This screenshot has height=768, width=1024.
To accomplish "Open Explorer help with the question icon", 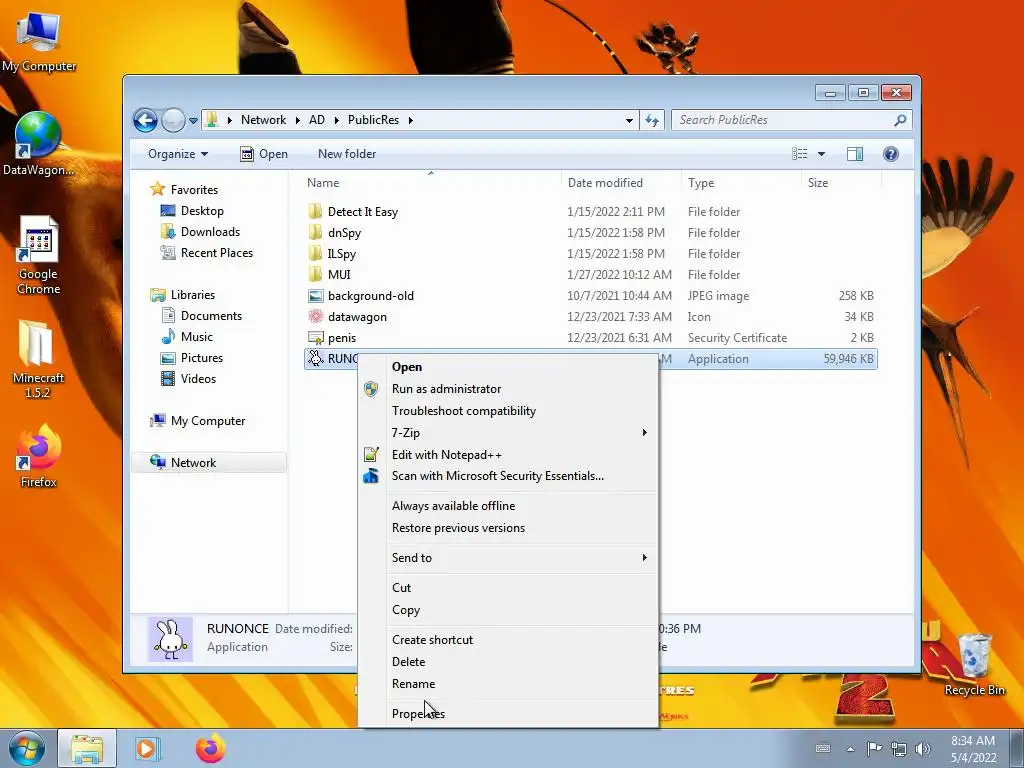I will coord(890,153).
